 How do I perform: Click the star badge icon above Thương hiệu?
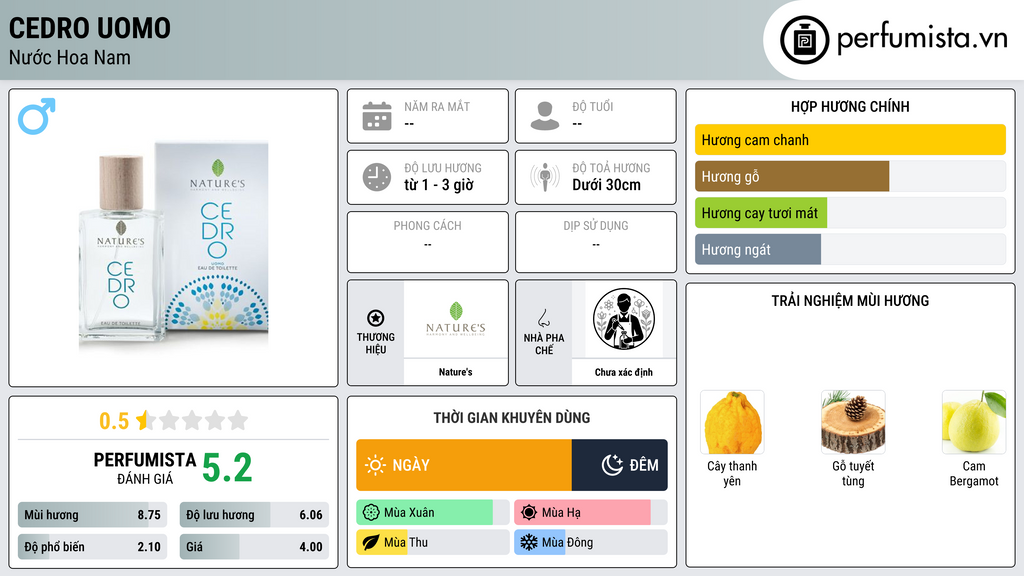(x=376, y=318)
